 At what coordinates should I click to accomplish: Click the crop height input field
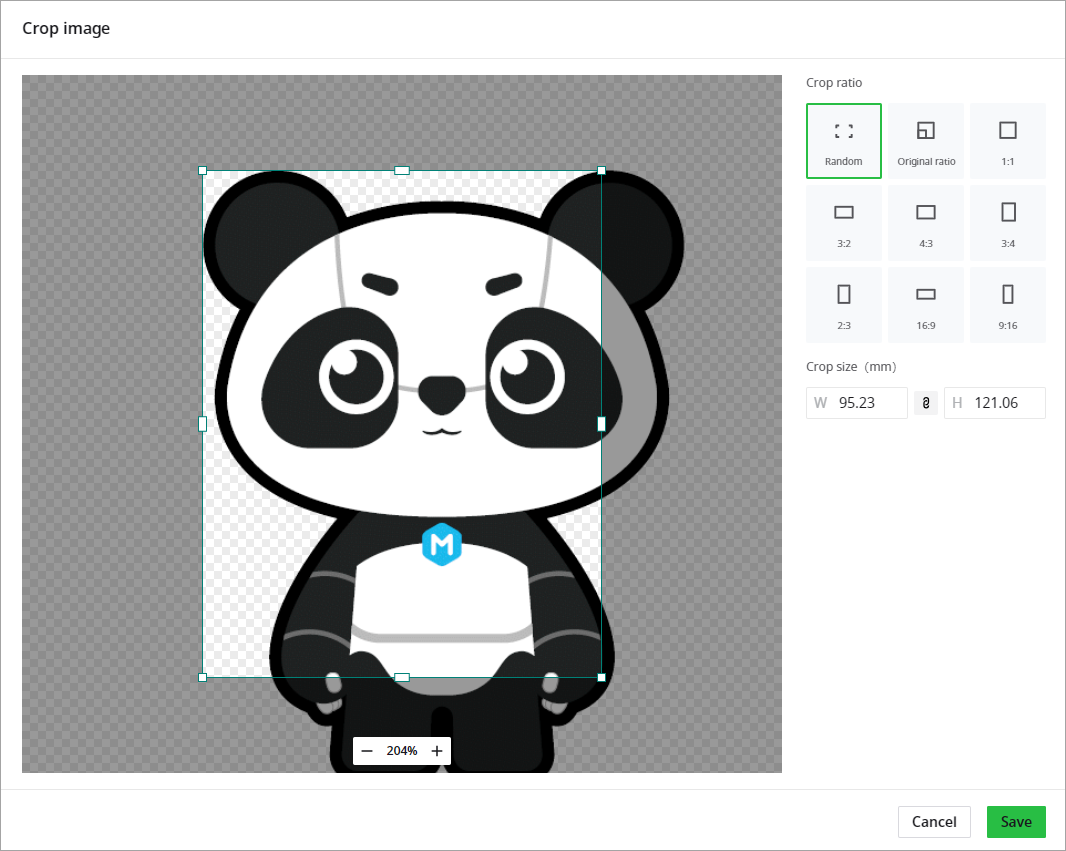tap(1004, 403)
